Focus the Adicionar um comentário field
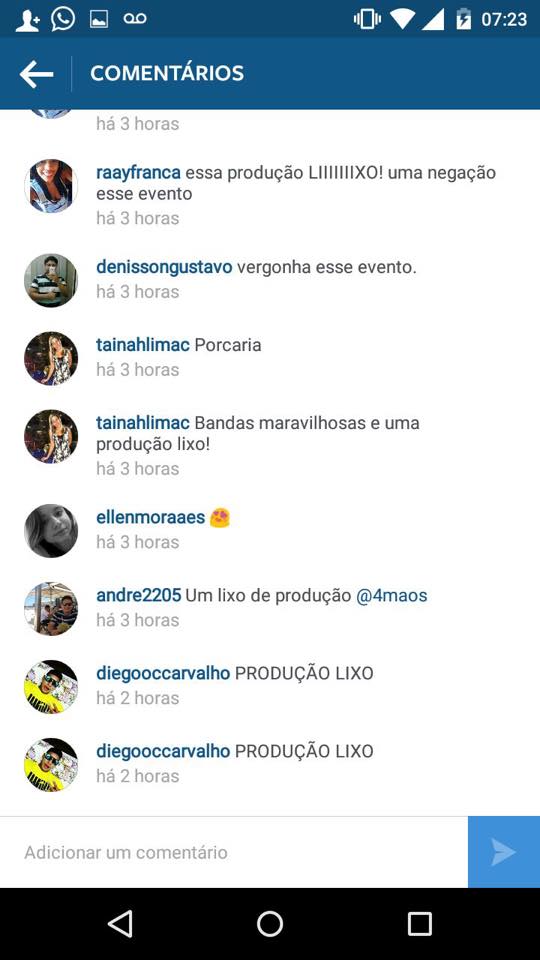The height and width of the screenshot is (960, 540). 234,852
